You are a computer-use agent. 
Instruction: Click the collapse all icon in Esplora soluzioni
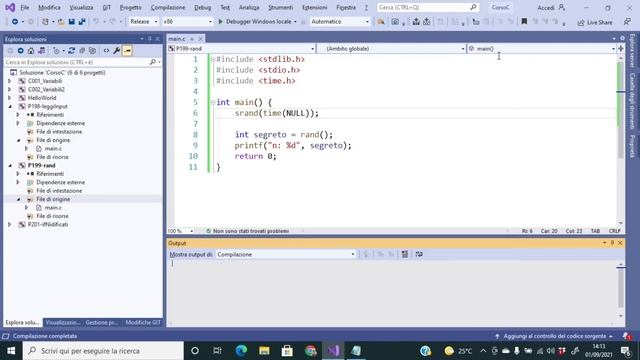[82, 51]
